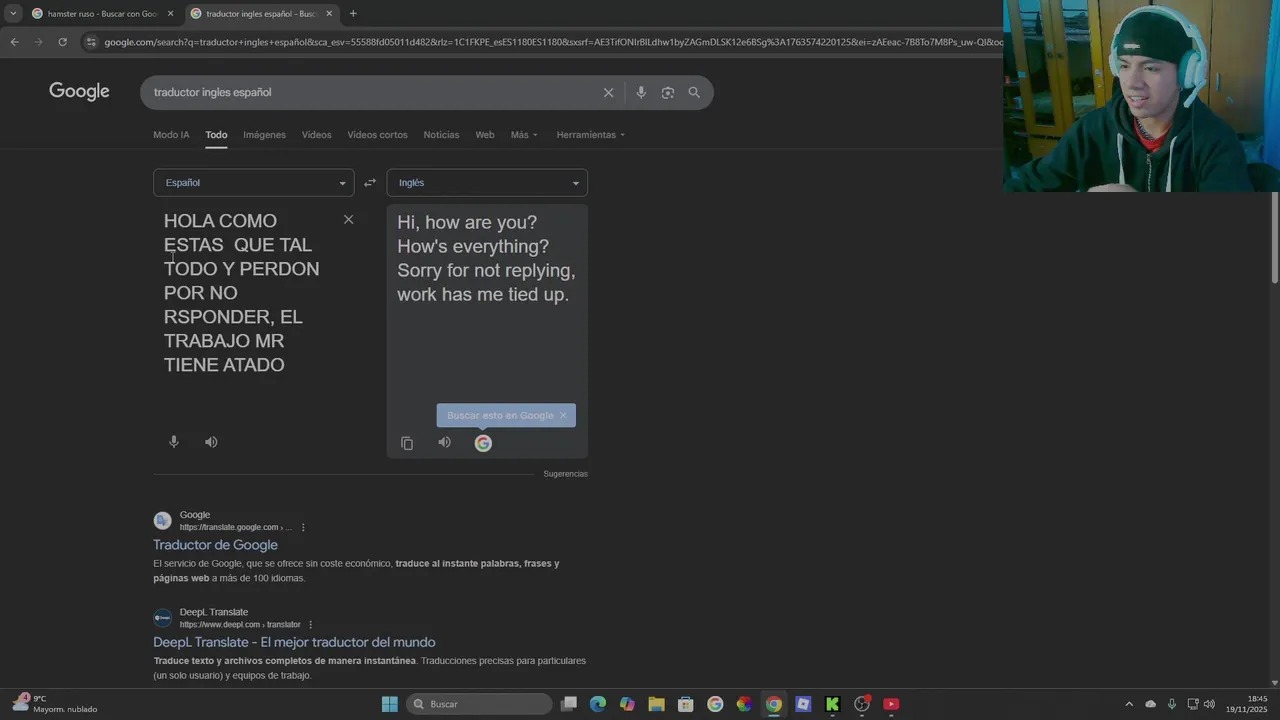Switch to Noticias tab
Screen dimensions: 1280x720
coord(441,135)
